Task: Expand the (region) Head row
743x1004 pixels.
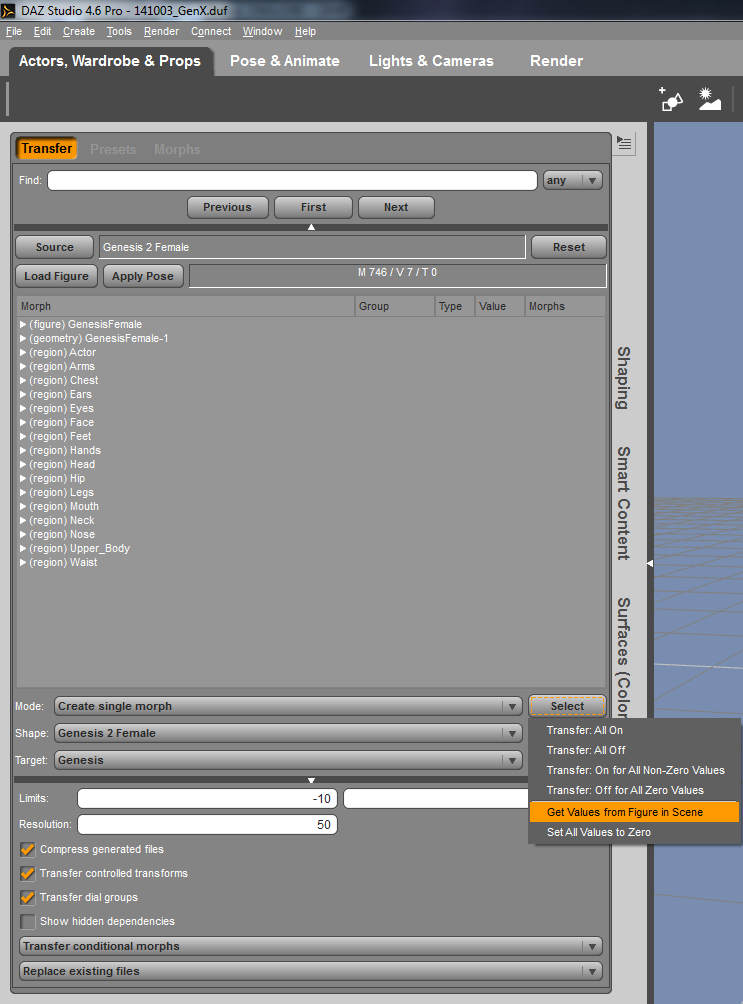Action: pos(23,465)
